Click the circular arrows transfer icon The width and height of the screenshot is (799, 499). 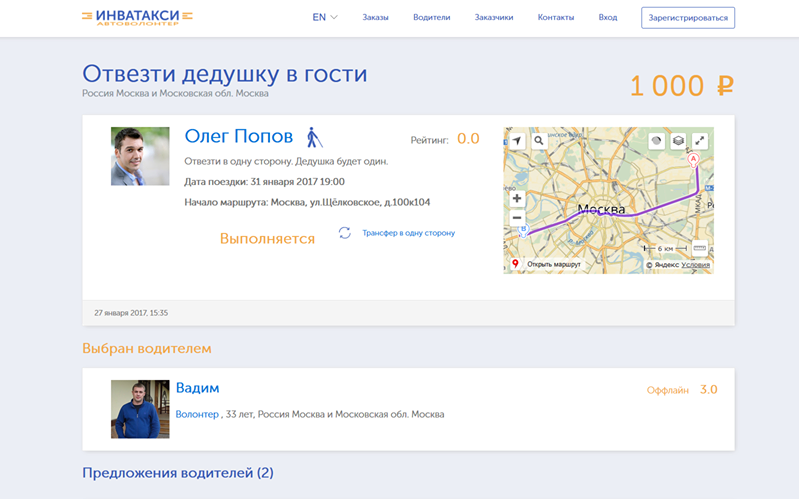[344, 233]
